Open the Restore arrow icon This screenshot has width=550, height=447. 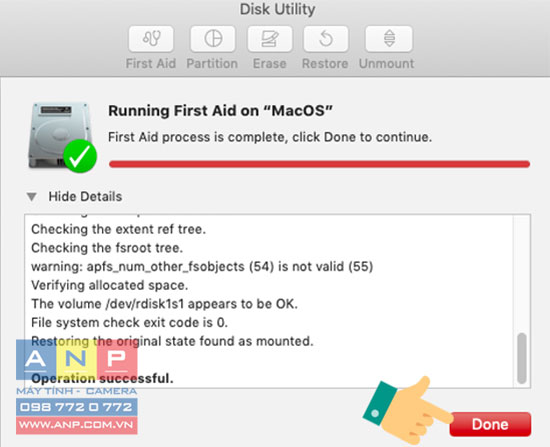(326, 39)
